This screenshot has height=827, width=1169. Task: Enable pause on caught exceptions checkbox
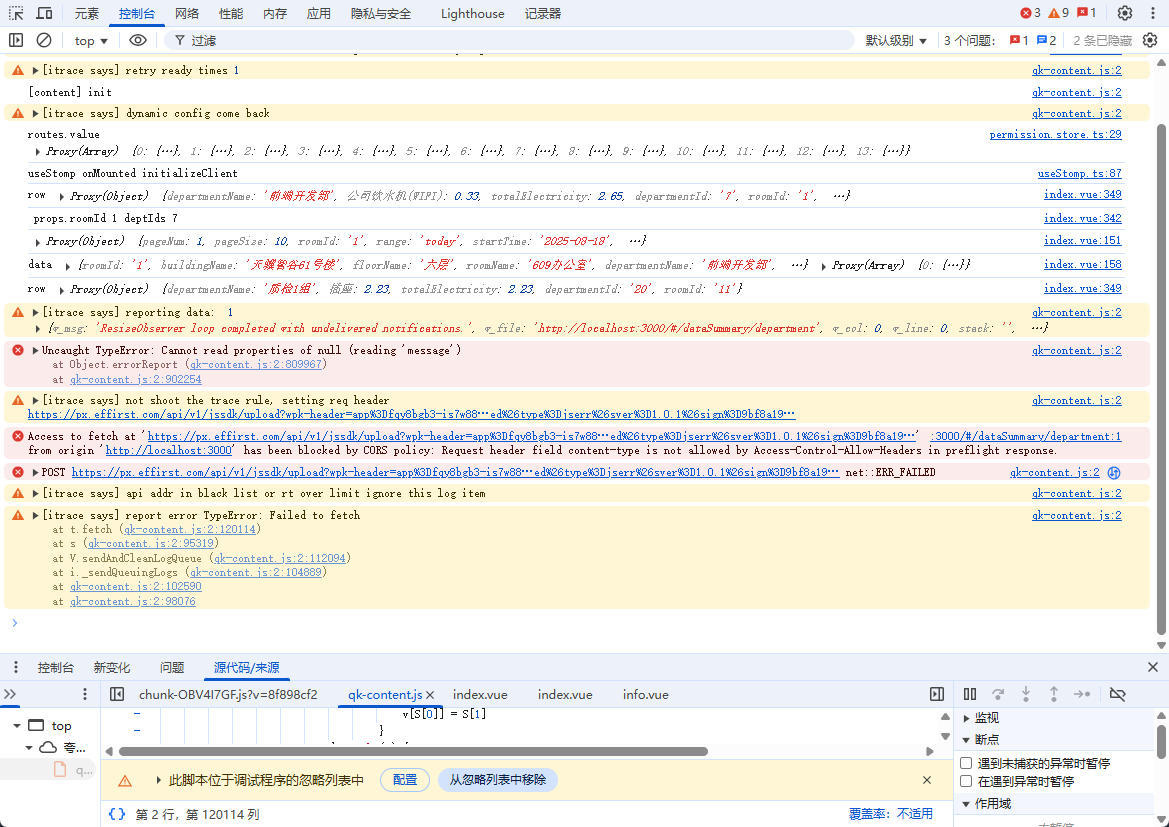click(966, 781)
